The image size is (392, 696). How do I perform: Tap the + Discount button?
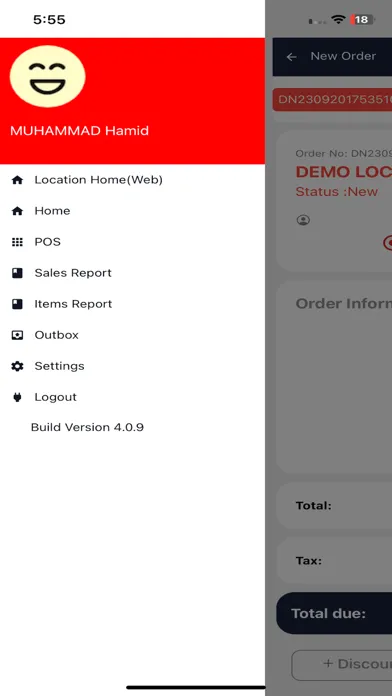tap(342, 664)
